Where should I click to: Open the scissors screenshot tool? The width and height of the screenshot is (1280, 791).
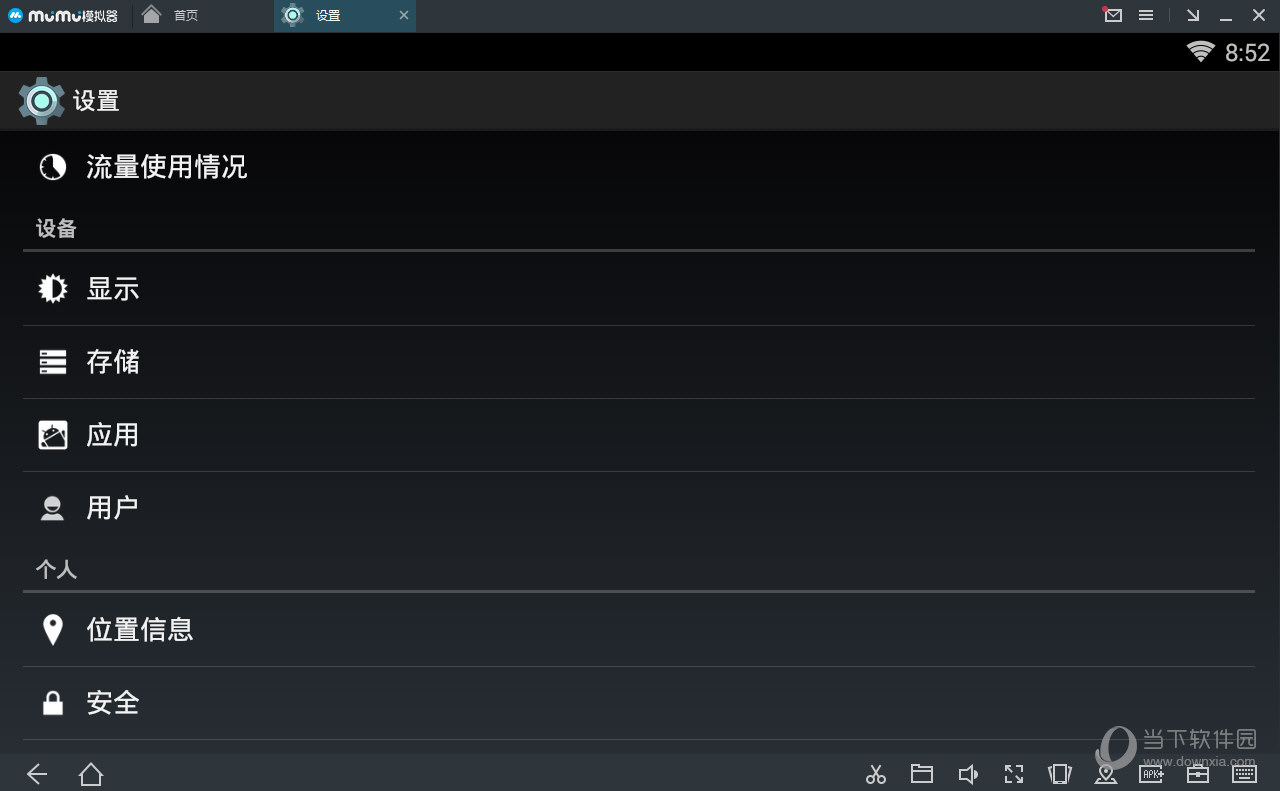(876, 774)
